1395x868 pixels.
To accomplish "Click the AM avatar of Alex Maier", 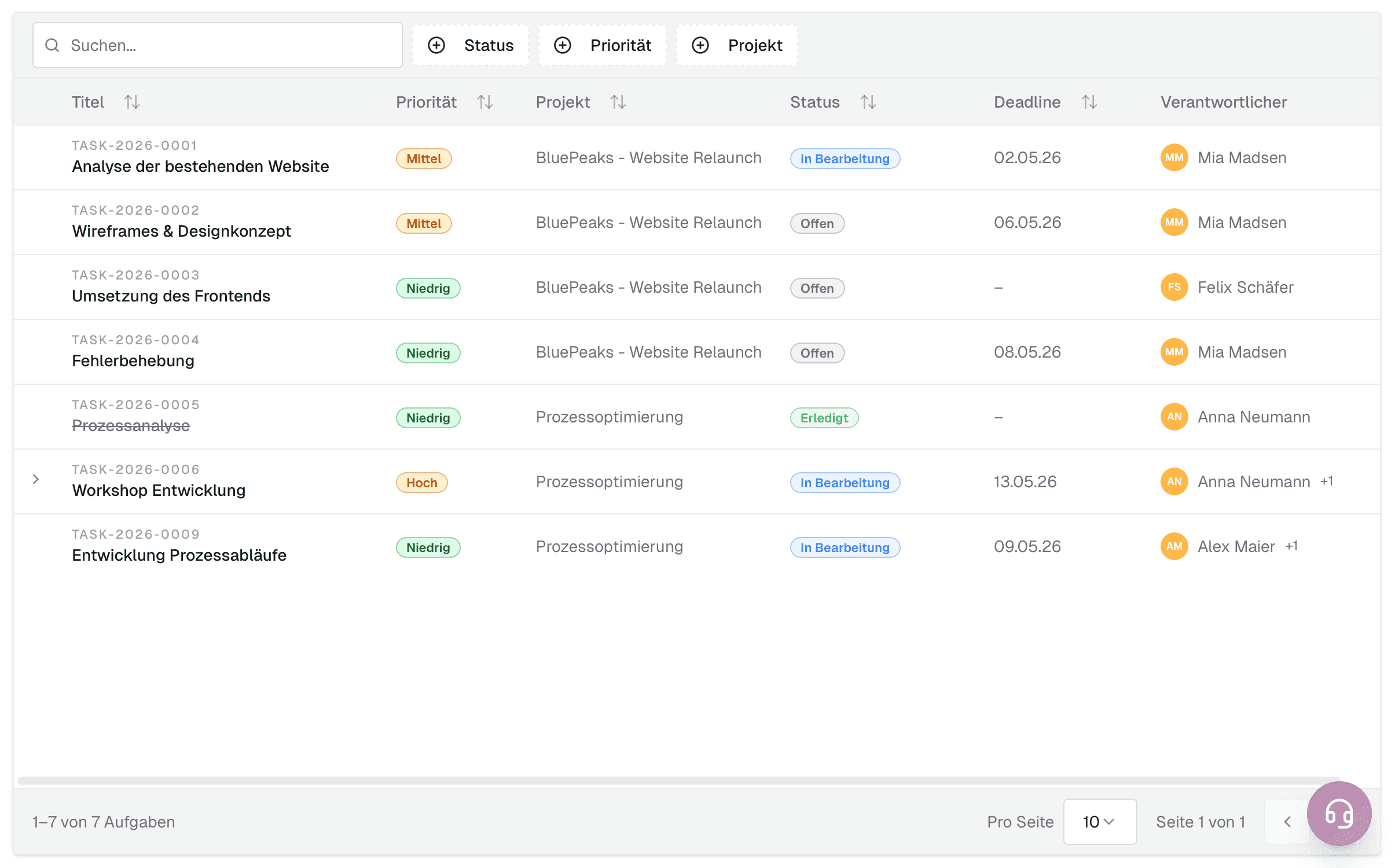I will click(x=1174, y=546).
